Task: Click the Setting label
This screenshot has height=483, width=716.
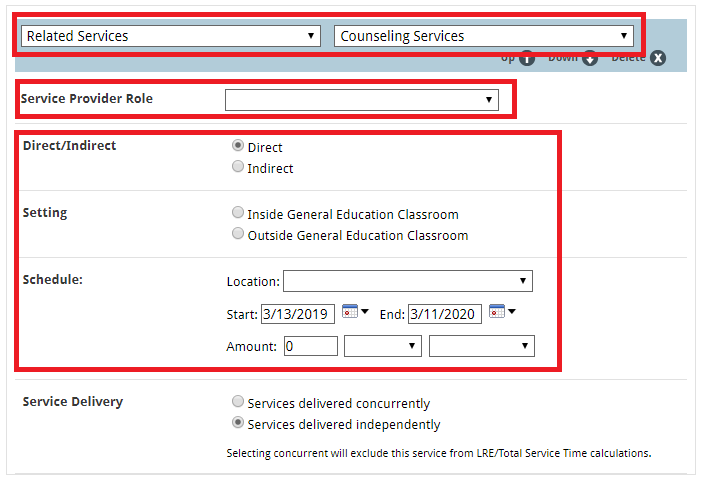Action: coord(45,213)
